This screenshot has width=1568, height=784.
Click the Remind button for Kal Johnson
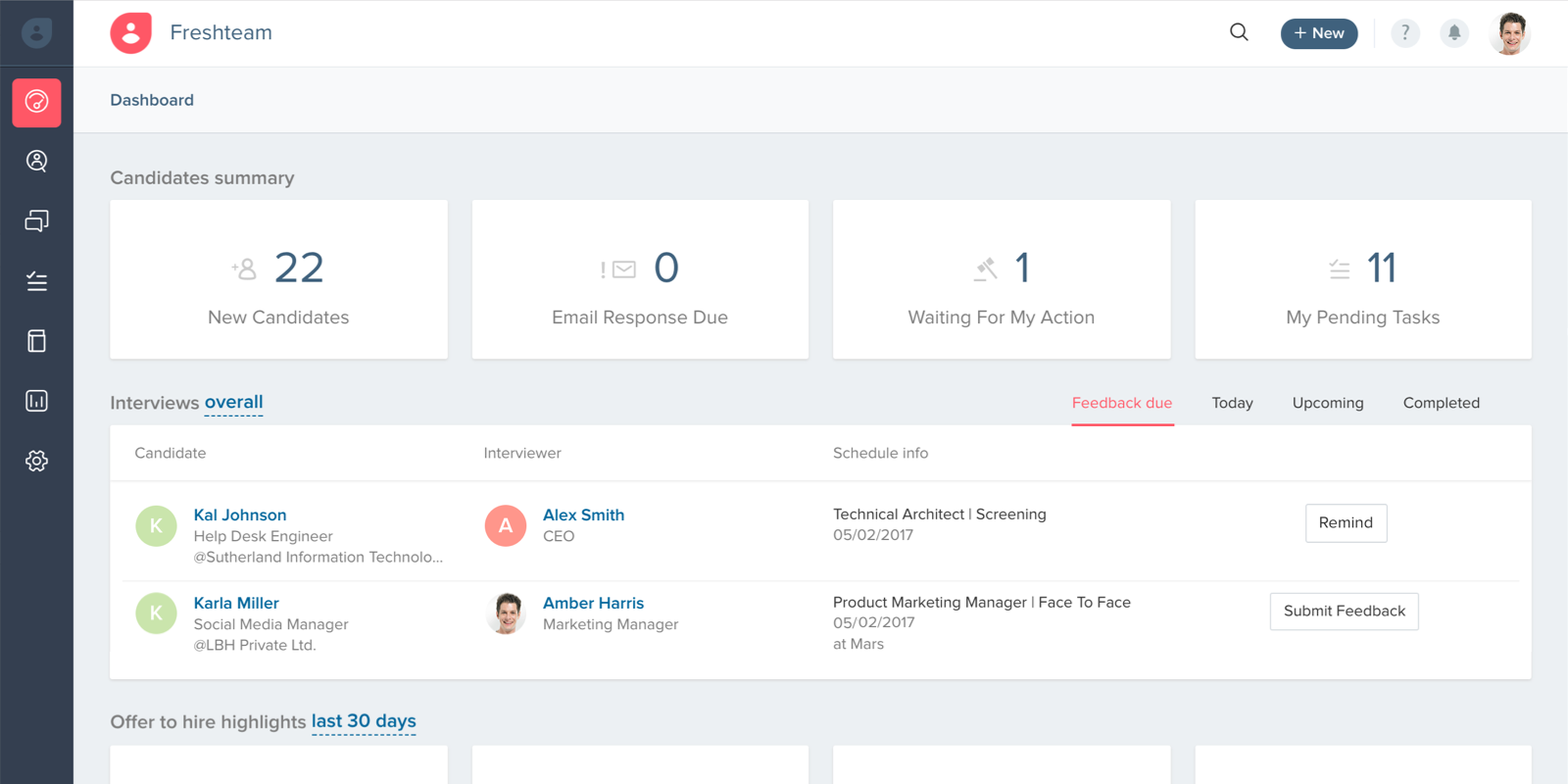1346,523
